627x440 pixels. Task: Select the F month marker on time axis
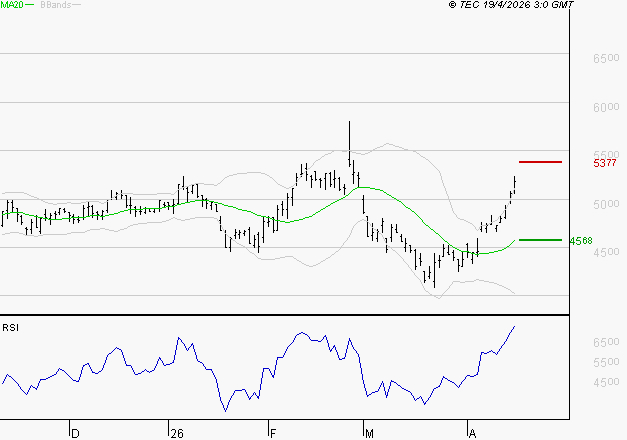273,433
